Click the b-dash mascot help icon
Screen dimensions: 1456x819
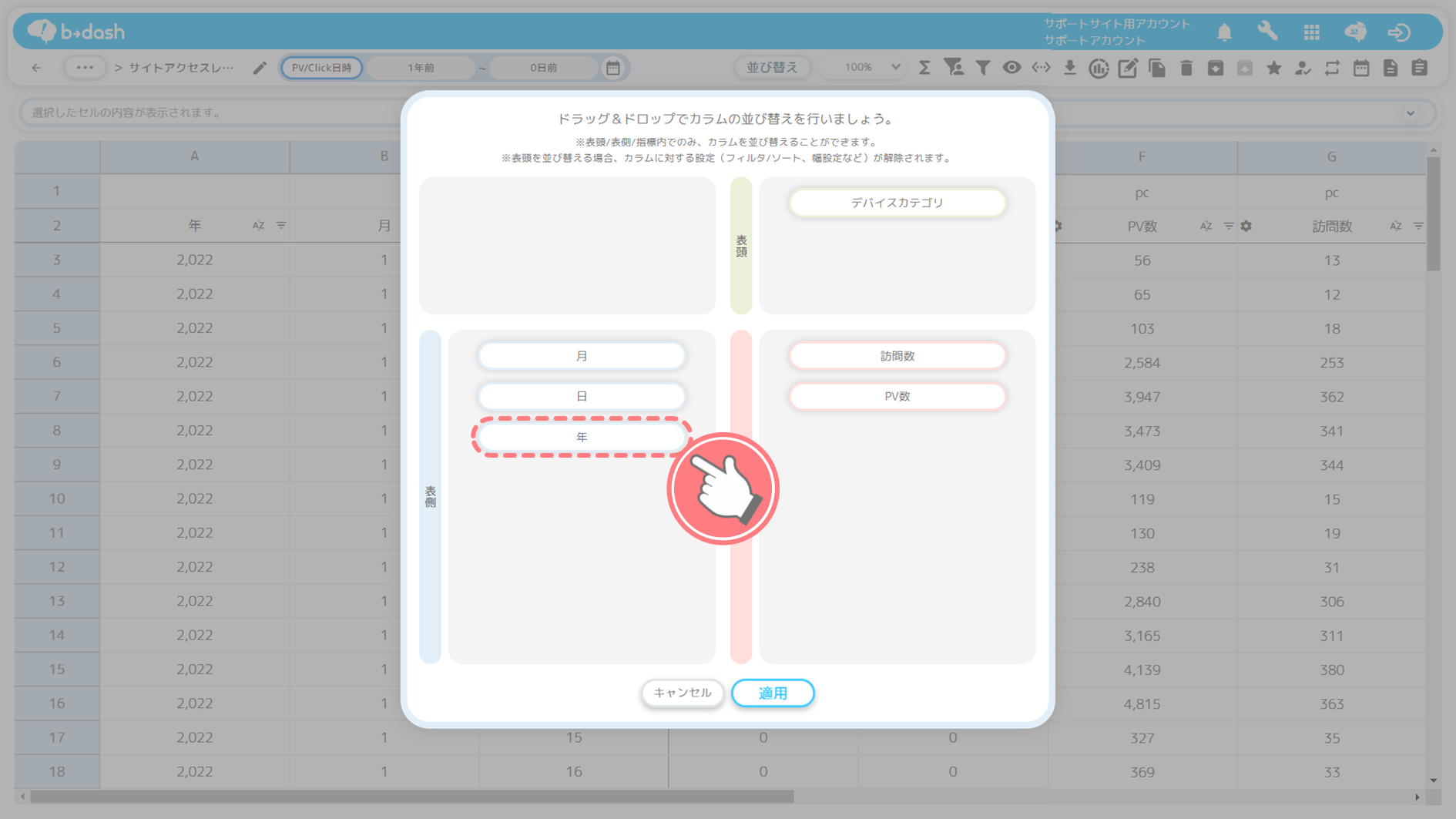[x=1355, y=32]
